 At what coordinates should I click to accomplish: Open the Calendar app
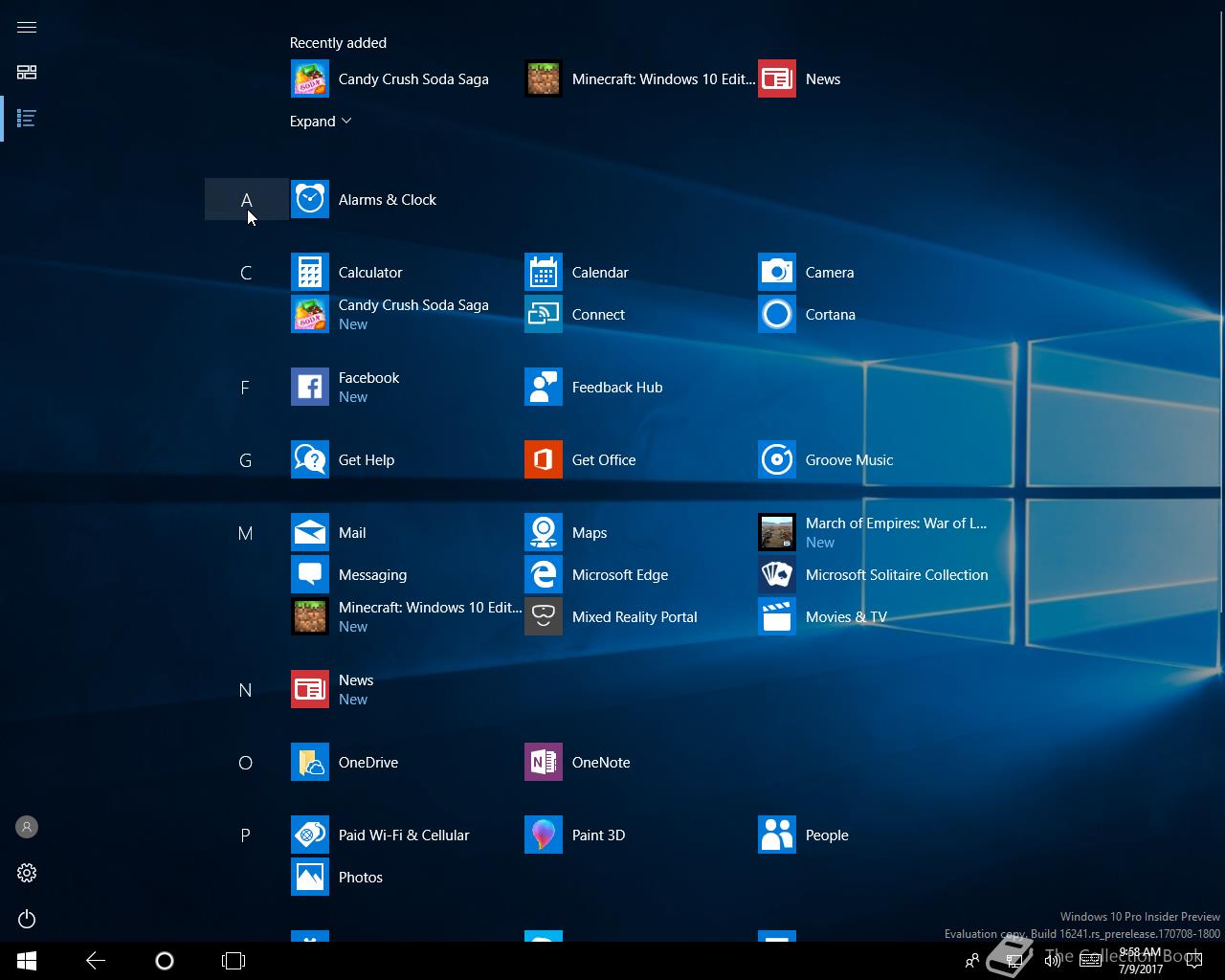coord(638,272)
